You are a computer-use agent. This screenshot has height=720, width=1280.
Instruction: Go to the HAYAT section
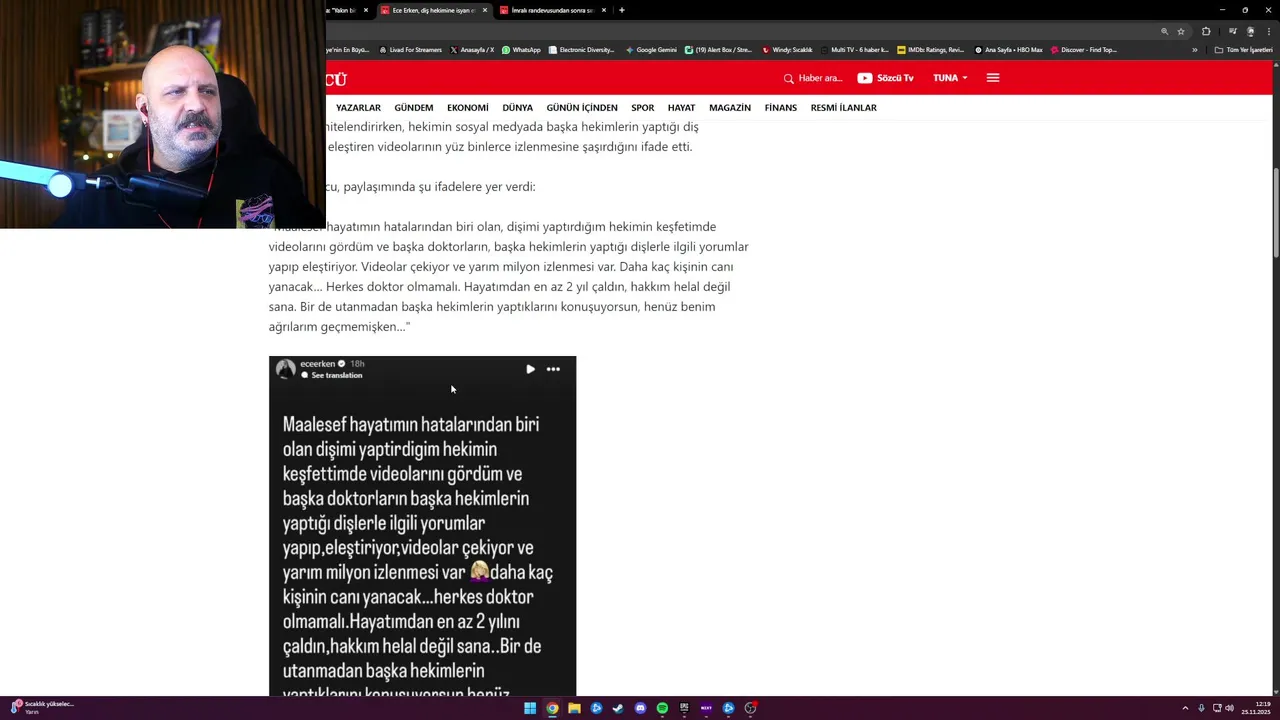pos(681,108)
